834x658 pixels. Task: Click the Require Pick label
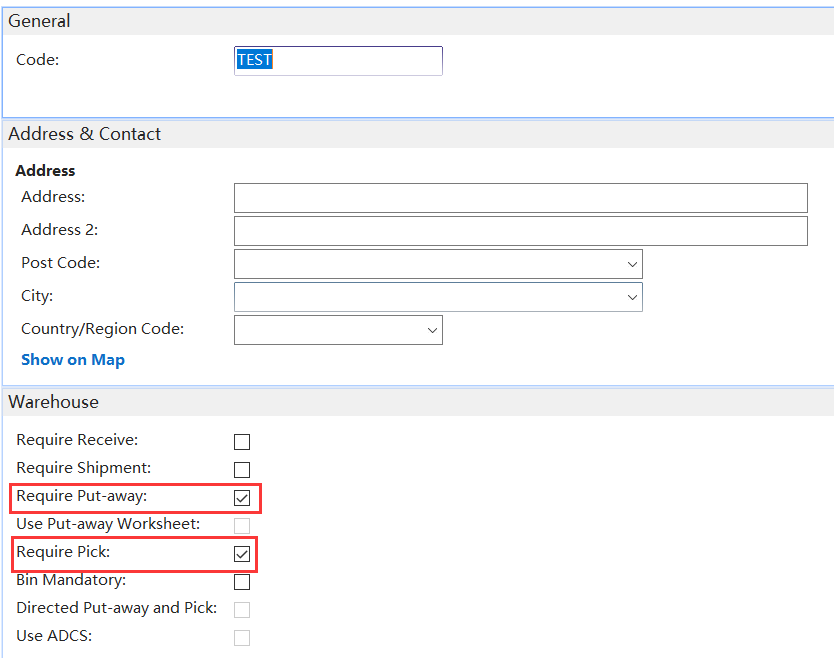pos(63,552)
